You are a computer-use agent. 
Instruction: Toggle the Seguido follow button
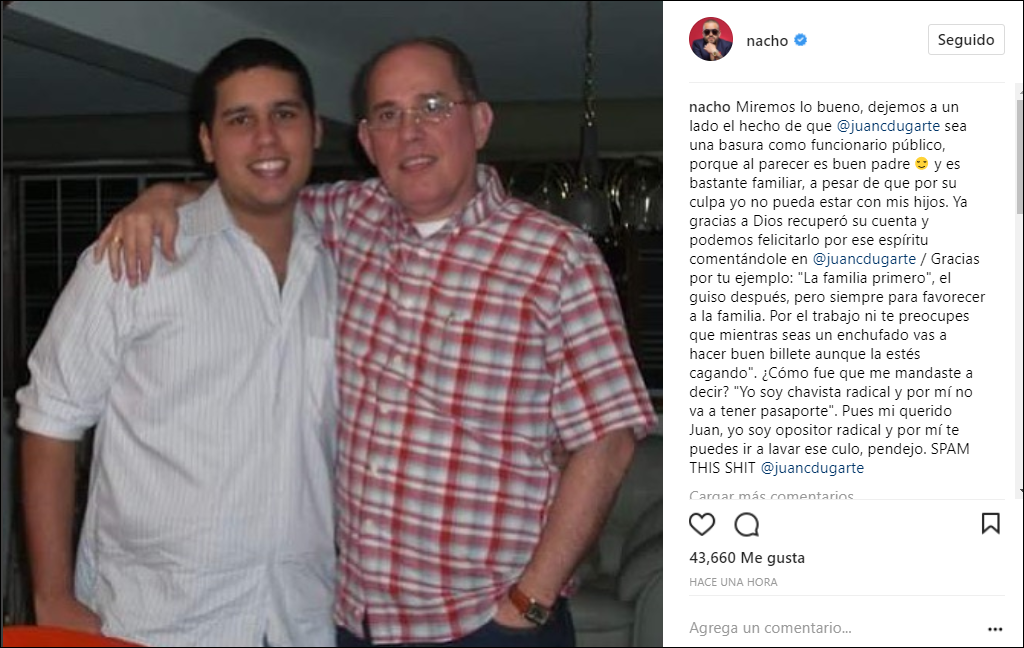pos(966,40)
